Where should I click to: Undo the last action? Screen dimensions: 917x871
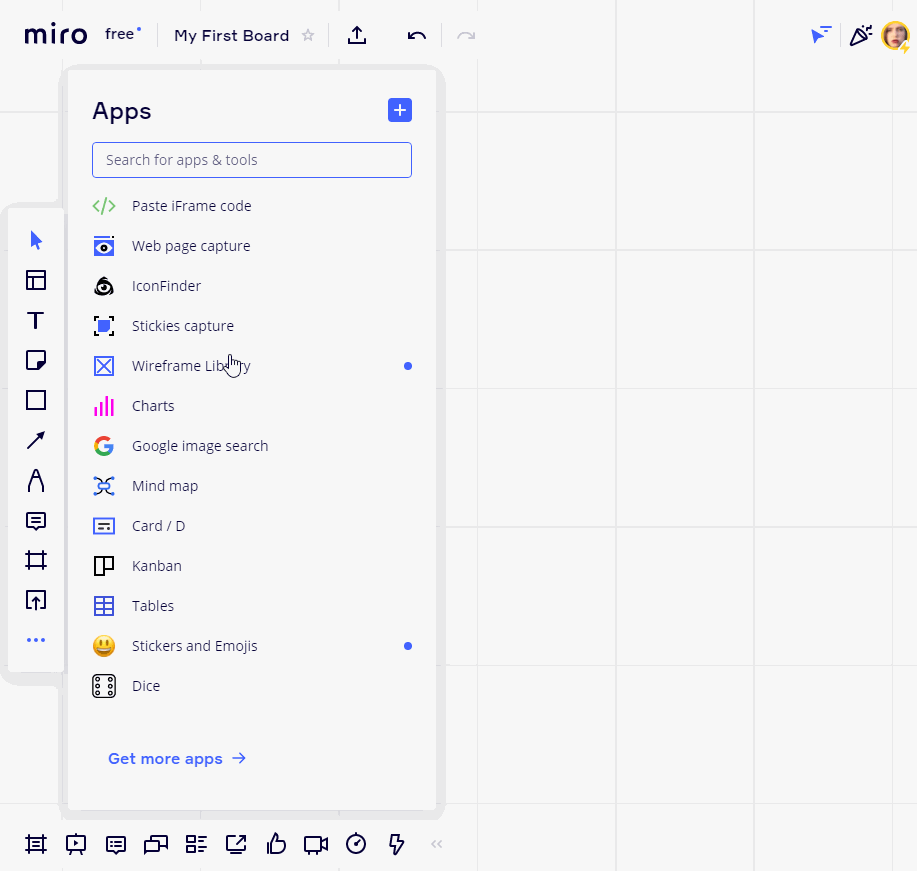coord(417,36)
